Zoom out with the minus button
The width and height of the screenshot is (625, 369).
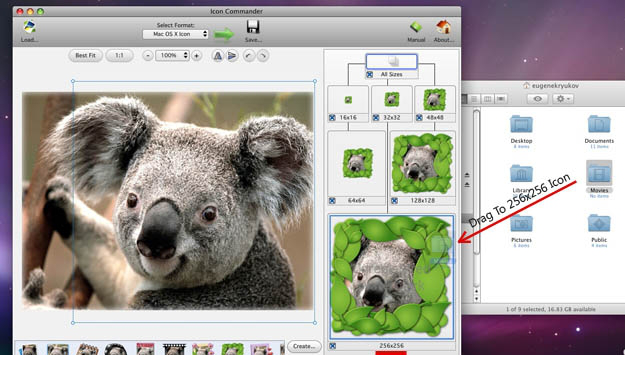147,56
